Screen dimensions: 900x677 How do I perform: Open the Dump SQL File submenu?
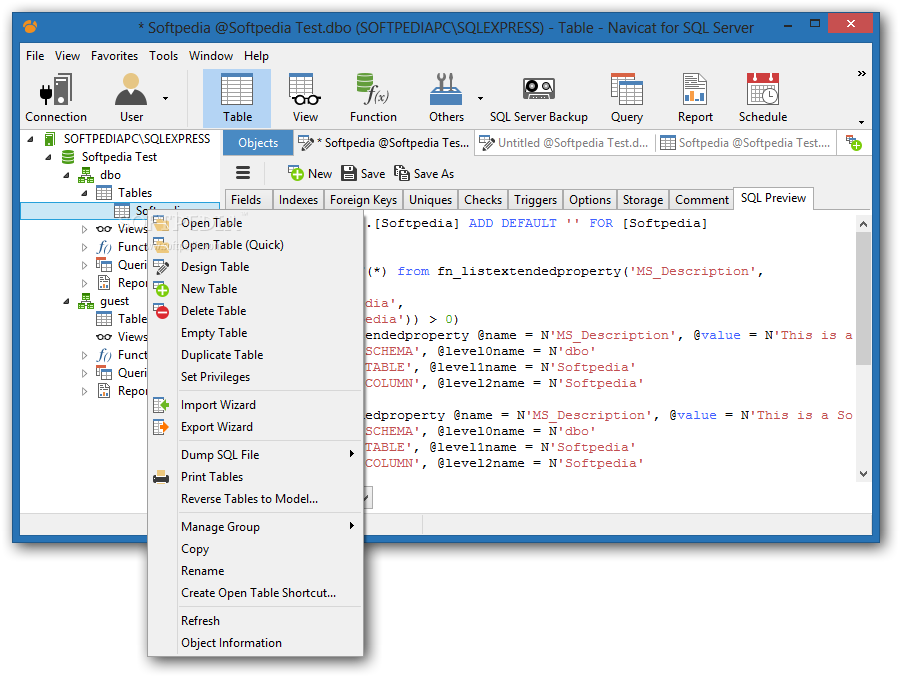click(351, 454)
